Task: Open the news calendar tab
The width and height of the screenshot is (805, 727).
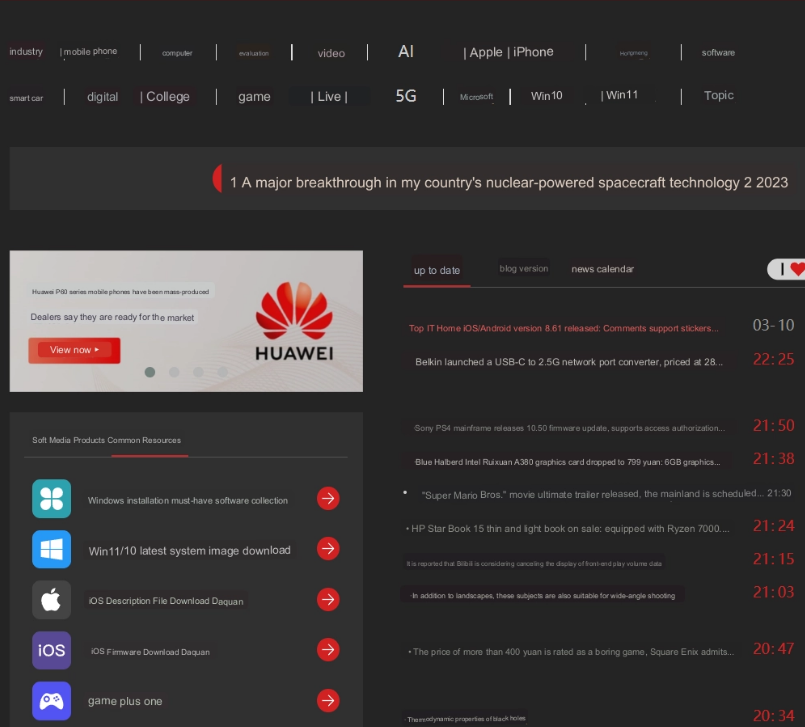Action: [603, 269]
